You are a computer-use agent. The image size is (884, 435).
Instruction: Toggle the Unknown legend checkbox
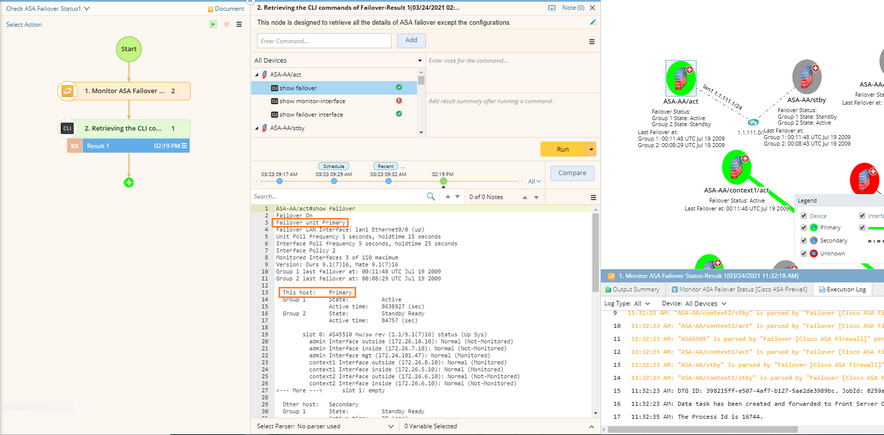(803, 253)
